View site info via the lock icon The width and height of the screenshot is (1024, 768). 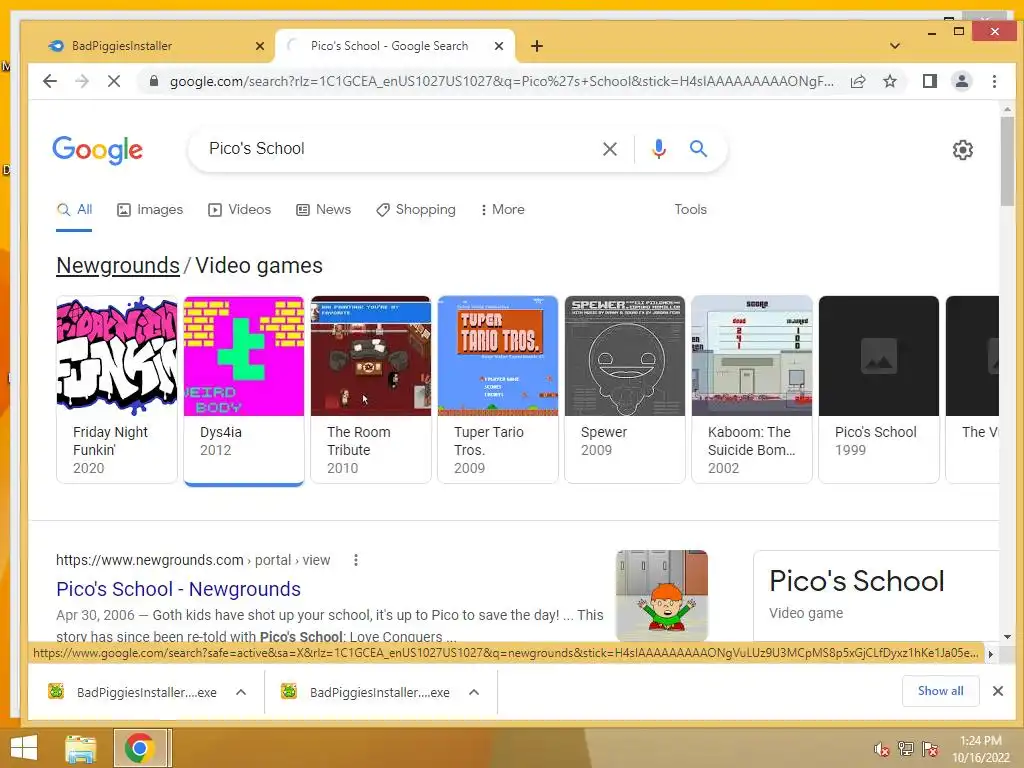pyautogui.click(x=153, y=81)
